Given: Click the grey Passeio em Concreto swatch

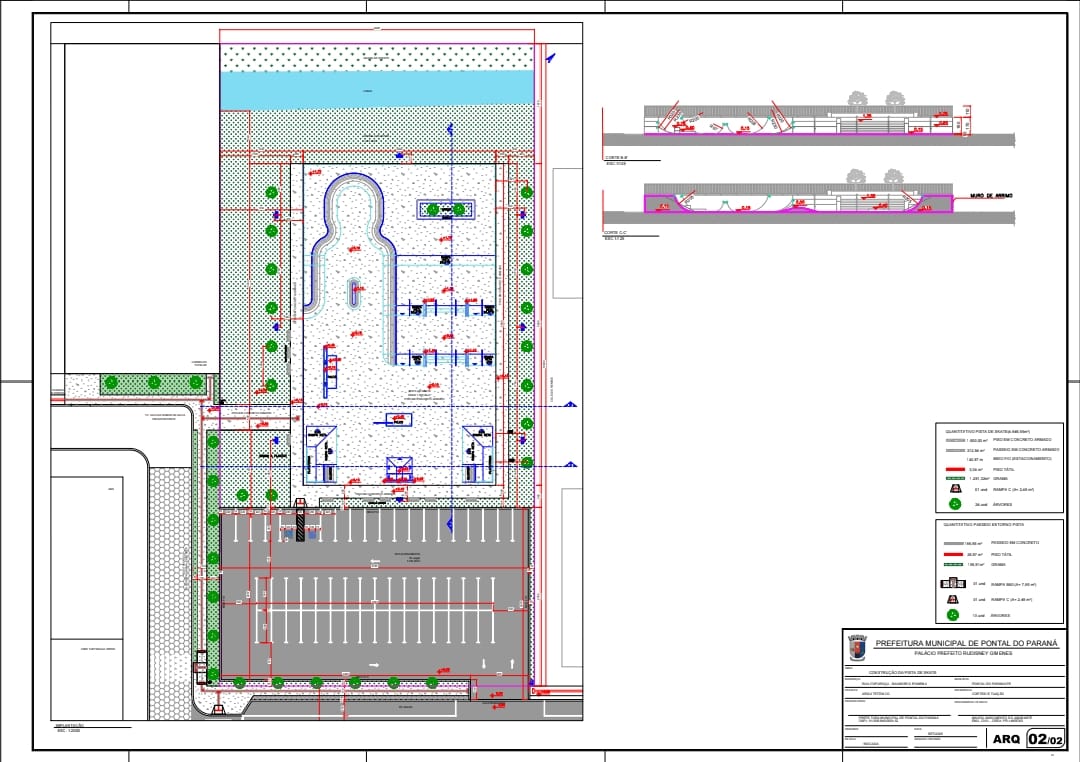Looking at the screenshot, I should click(954, 542).
